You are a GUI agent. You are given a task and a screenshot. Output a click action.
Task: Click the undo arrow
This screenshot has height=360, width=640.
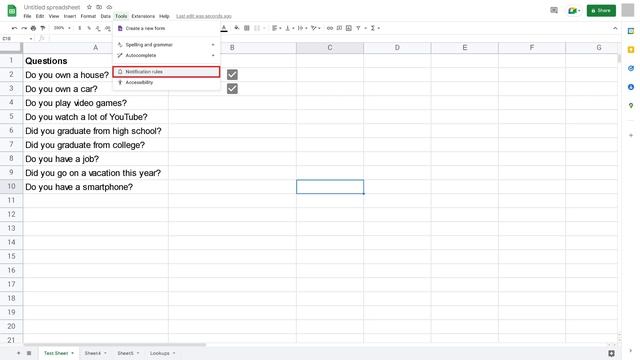pyautogui.click(x=15, y=28)
